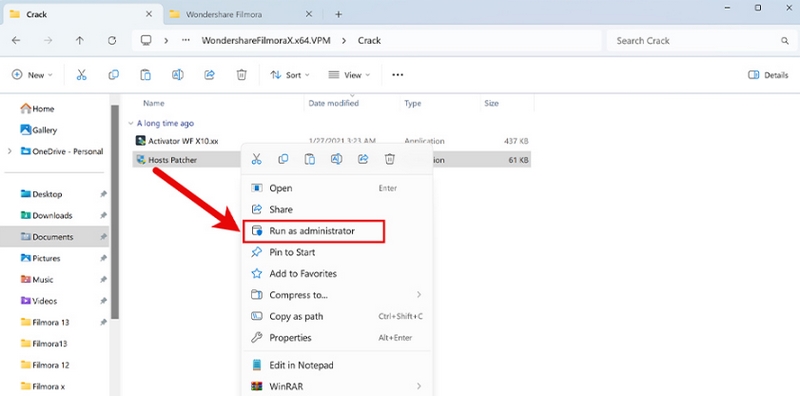
Task: Expand the address bar ellipsis for hidden path folders
Action: pos(186,41)
